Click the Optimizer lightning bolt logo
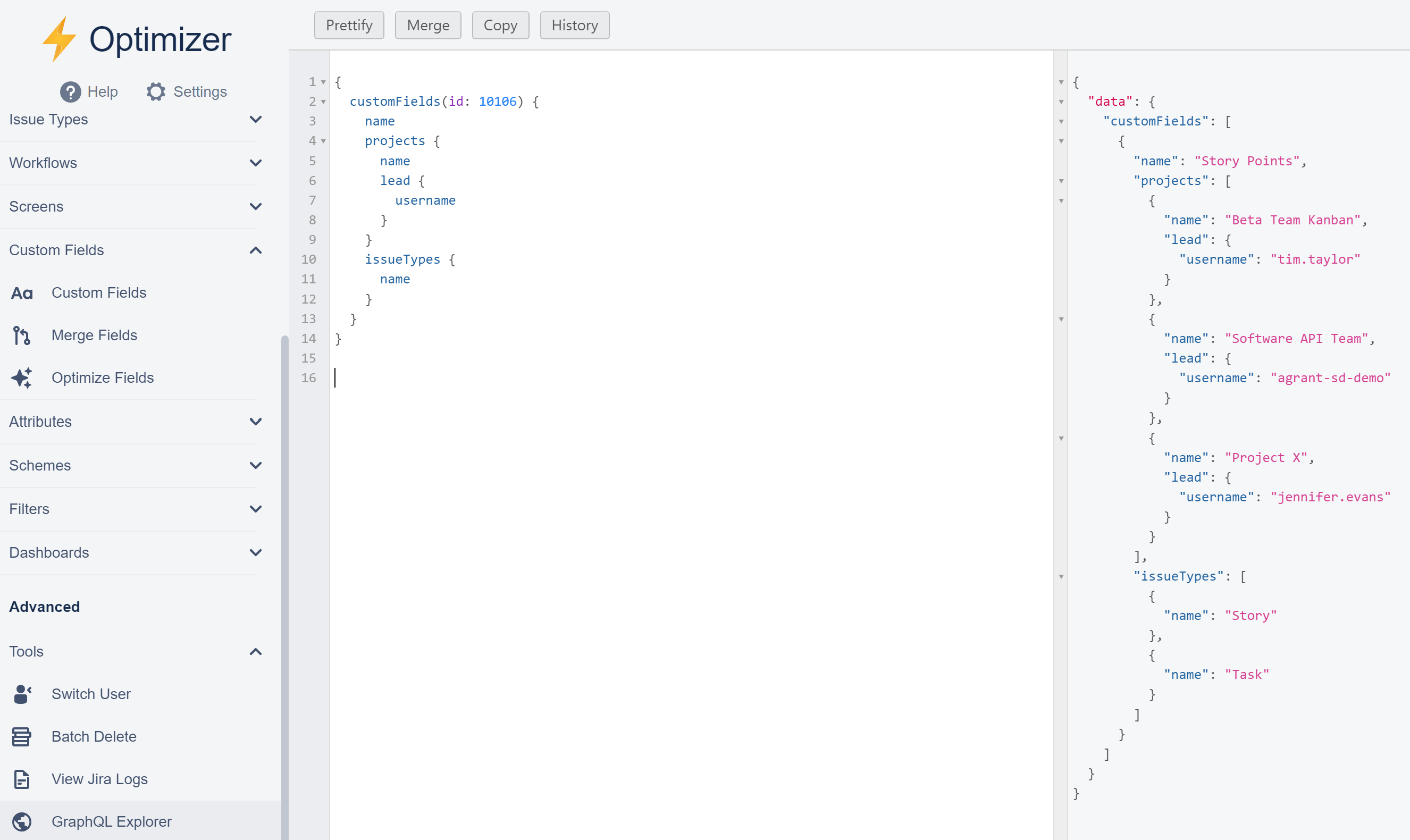 tap(58, 37)
